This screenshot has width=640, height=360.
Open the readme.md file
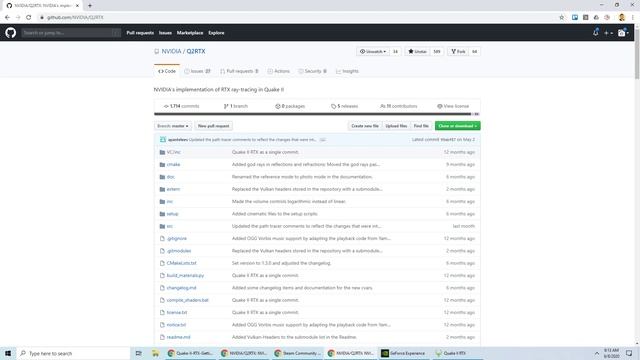click(178, 337)
